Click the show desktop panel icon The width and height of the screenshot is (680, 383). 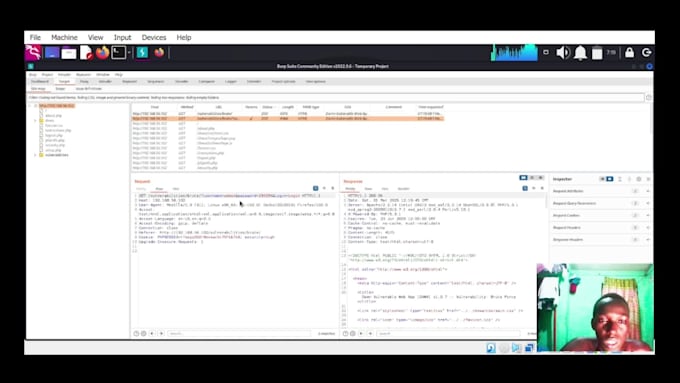tap(52, 52)
